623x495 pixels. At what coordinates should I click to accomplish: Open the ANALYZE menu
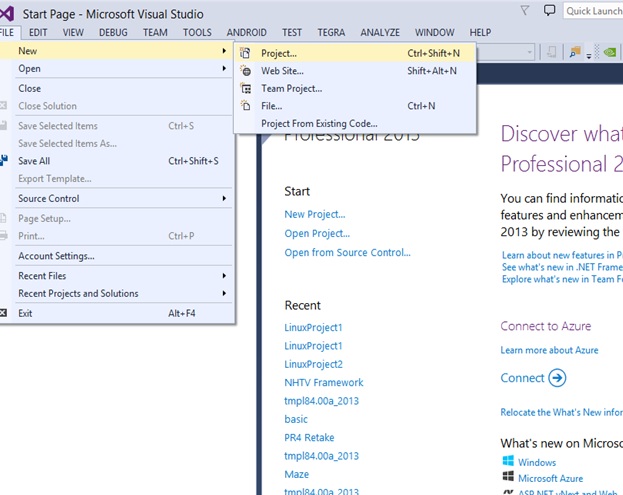tap(380, 32)
